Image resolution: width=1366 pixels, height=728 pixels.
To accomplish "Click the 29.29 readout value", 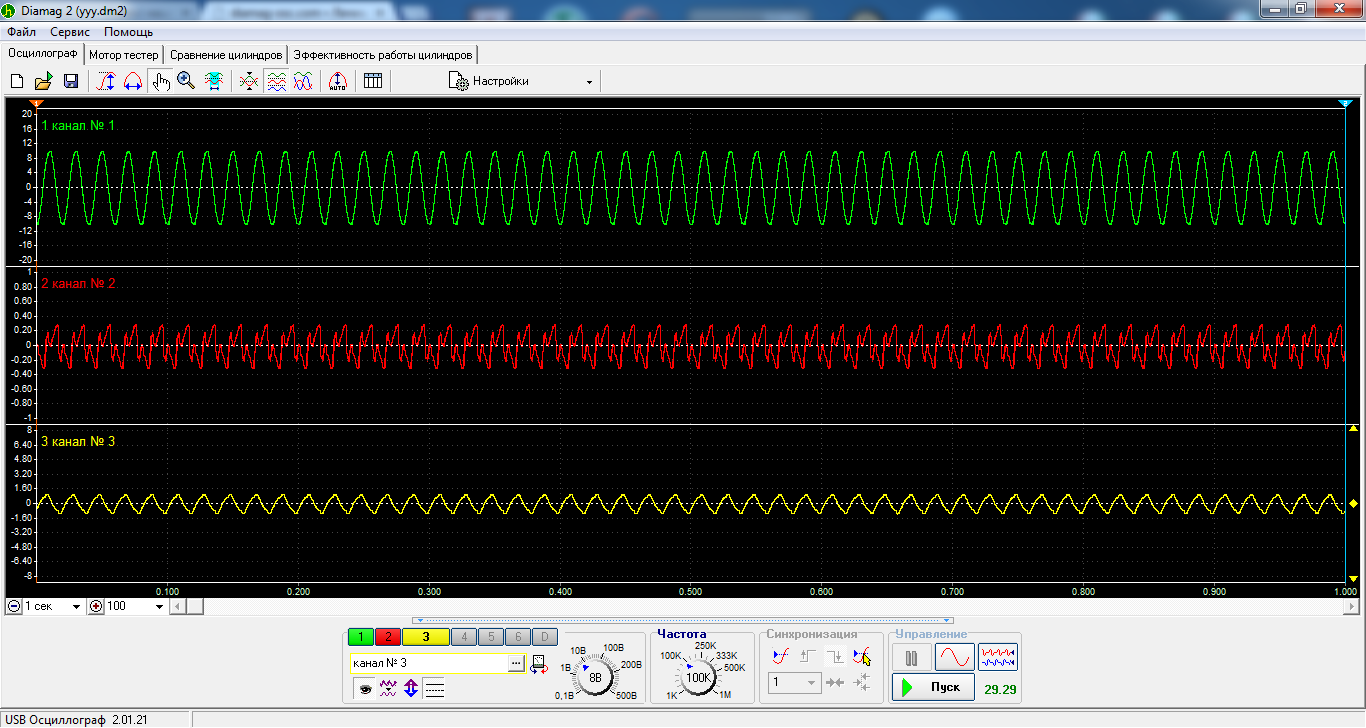I will click(1000, 689).
